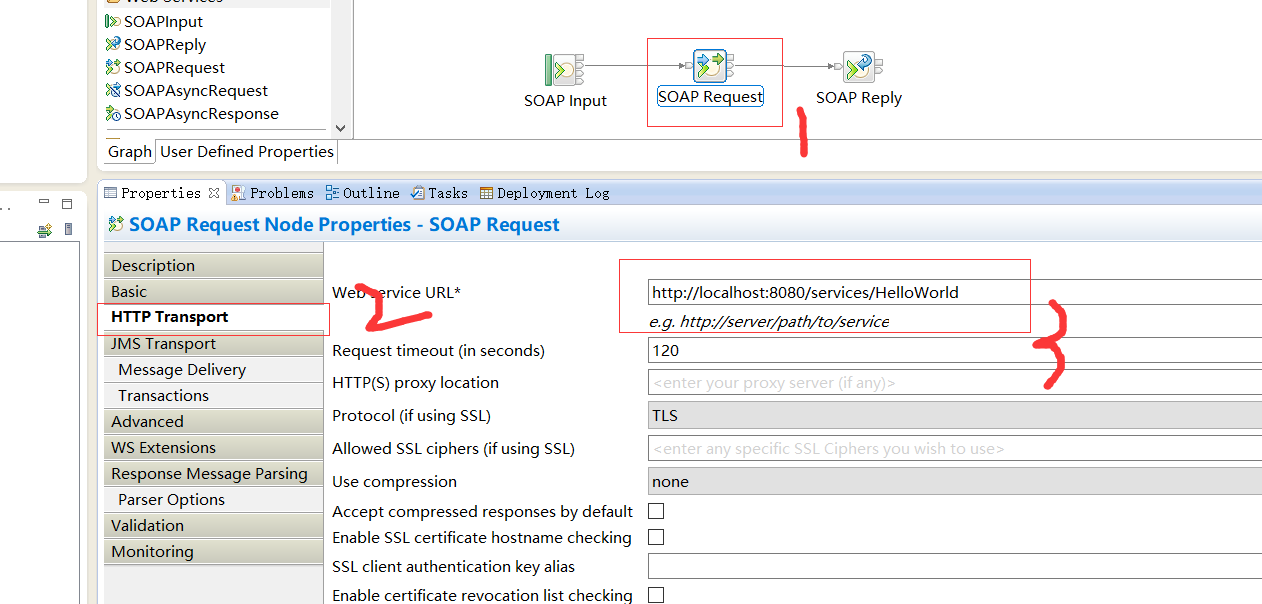Switch to the Graph tab

point(129,151)
